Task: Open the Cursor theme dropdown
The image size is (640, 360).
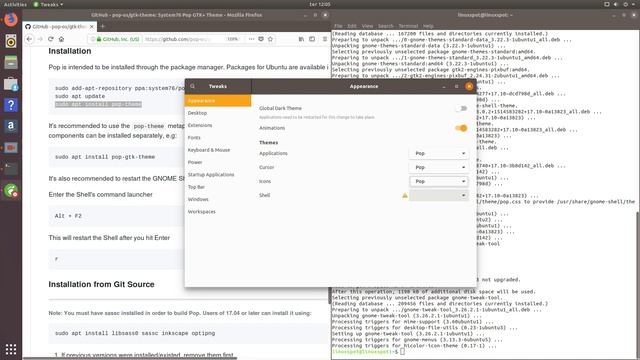Action: point(439,167)
